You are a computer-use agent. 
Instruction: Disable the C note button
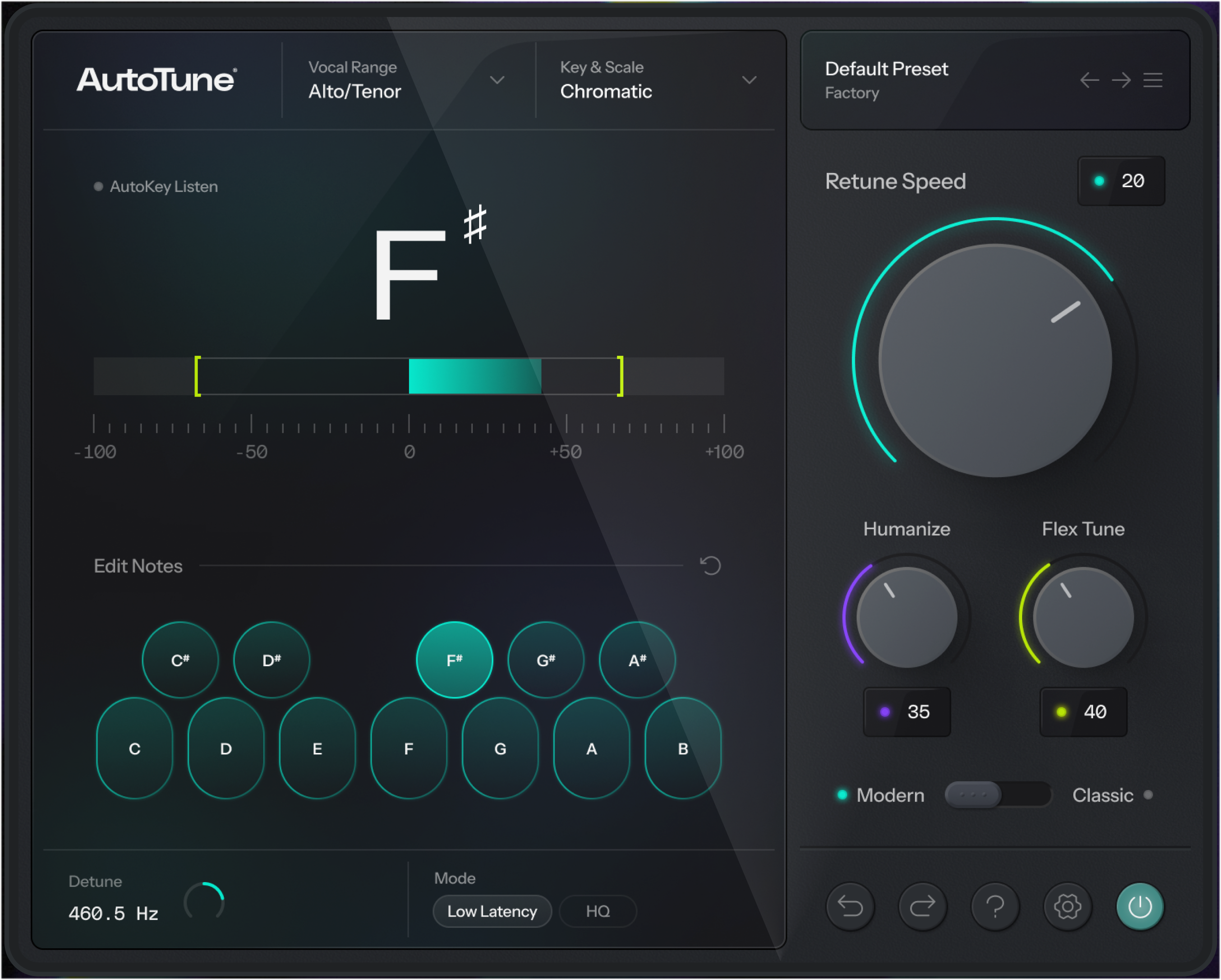pyautogui.click(x=134, y=749)
